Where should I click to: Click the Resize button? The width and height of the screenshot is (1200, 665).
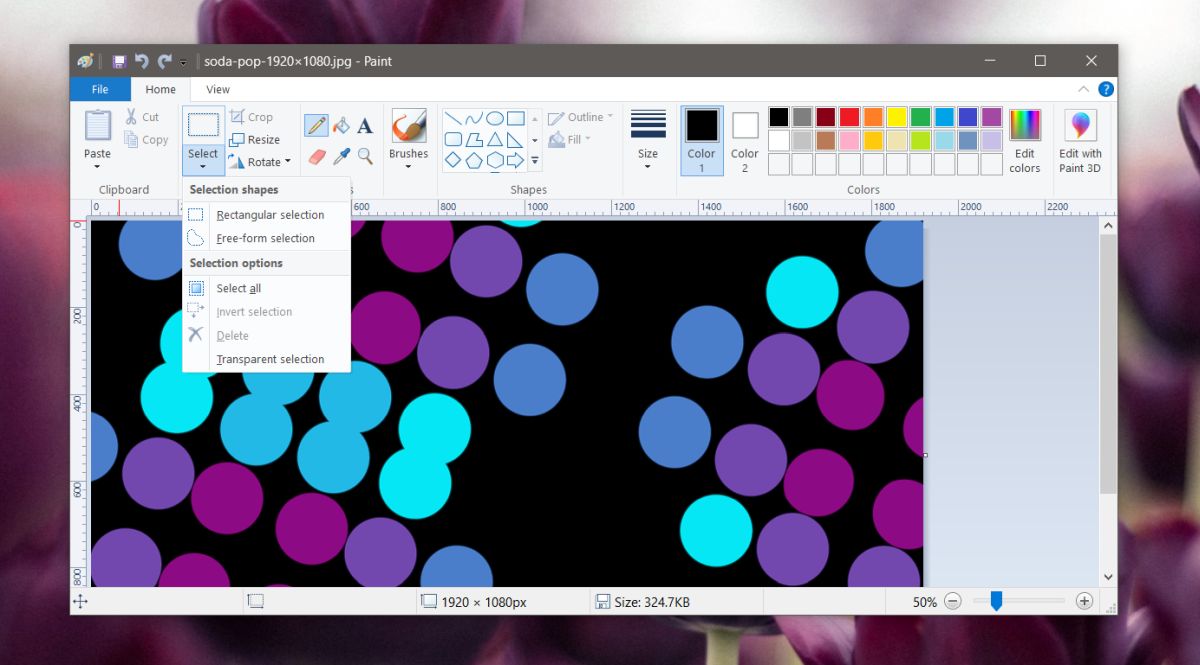255,140
